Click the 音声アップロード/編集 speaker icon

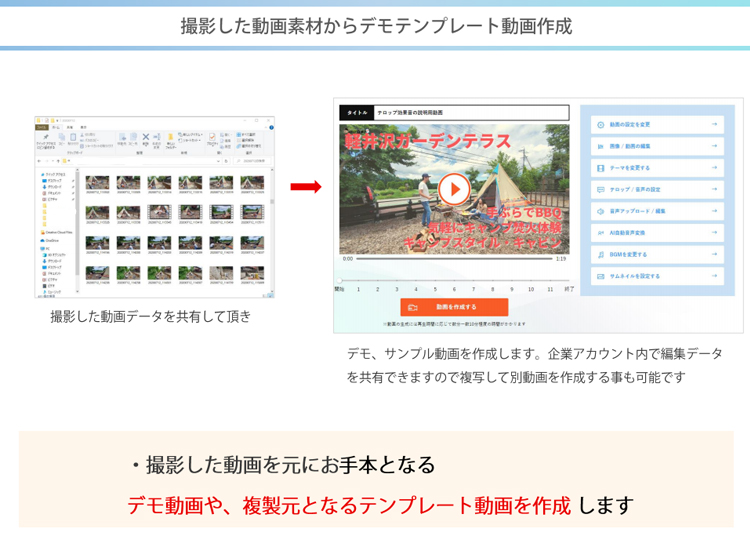(x=600, y=211)
